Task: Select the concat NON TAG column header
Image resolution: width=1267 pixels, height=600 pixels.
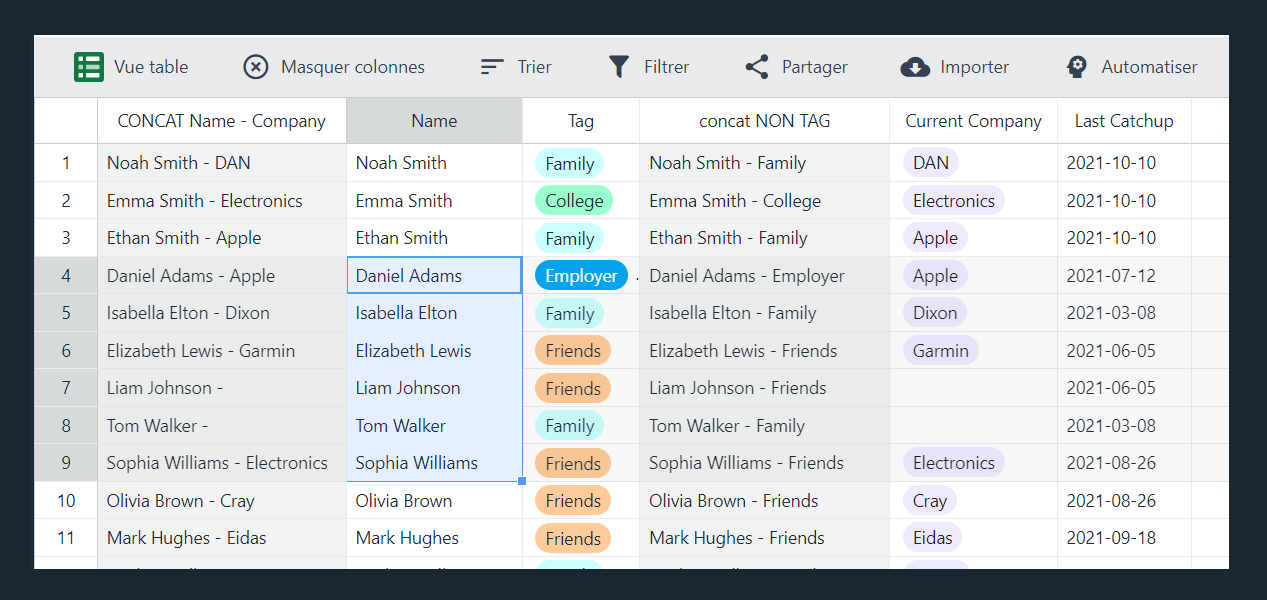Action: tap(765, 121)
